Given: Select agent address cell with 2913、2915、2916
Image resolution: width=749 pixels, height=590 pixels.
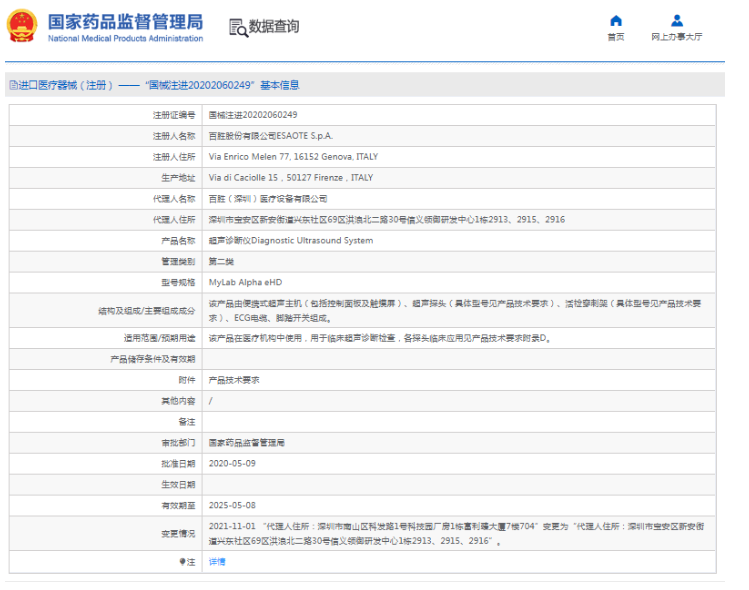Looking at the screenshot, I should [x=386, y=220].
